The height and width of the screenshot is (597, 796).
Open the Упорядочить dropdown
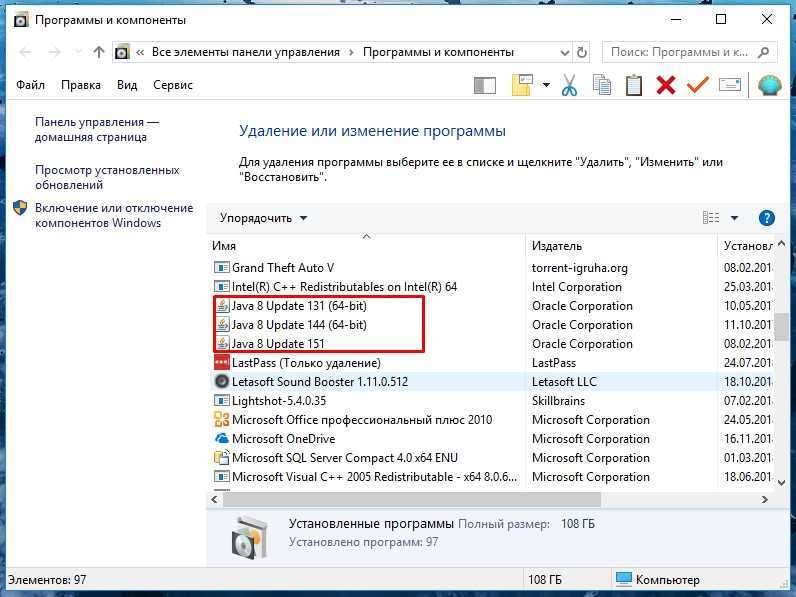pos(263,218)
